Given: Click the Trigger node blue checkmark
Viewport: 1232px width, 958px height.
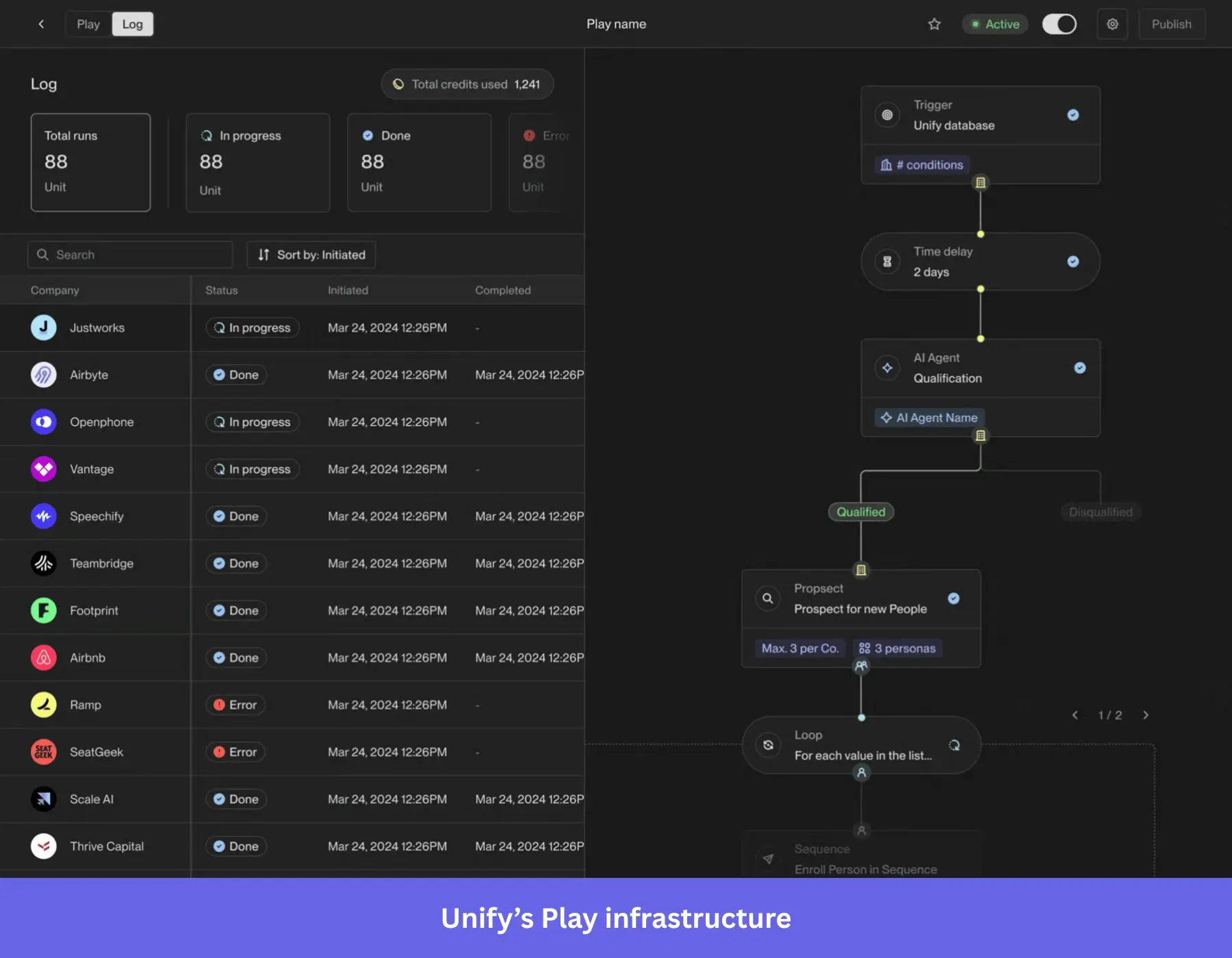Looking at the screenshot, I should pyautogui.click(x=1073, y=115).
